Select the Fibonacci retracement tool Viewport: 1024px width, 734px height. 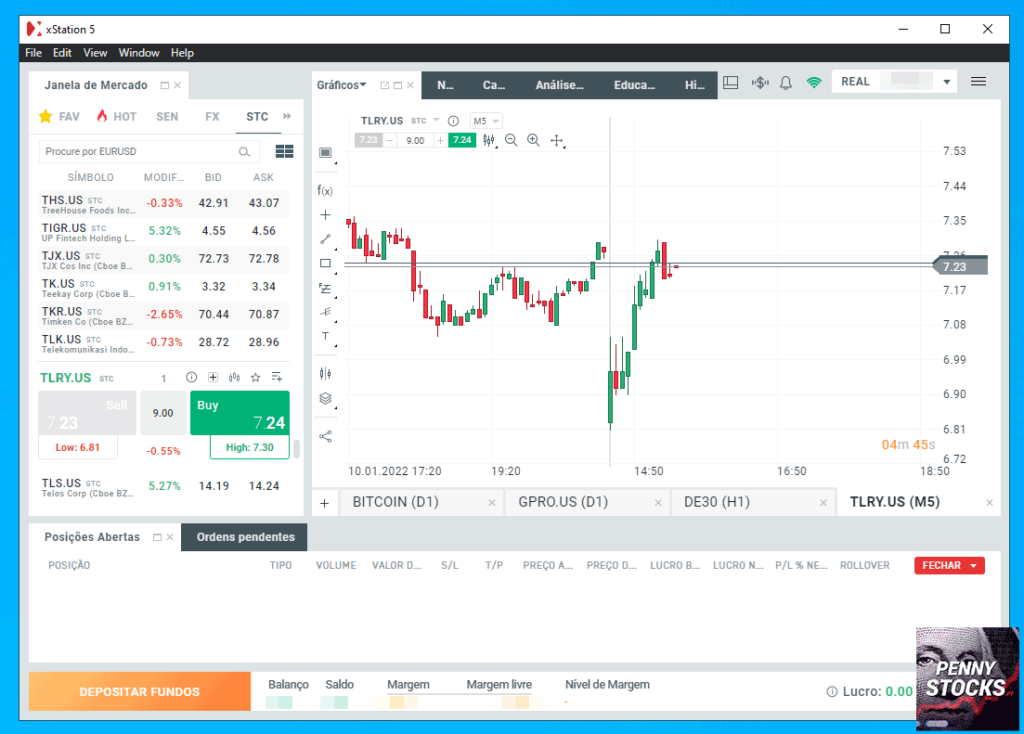(325, 288)
